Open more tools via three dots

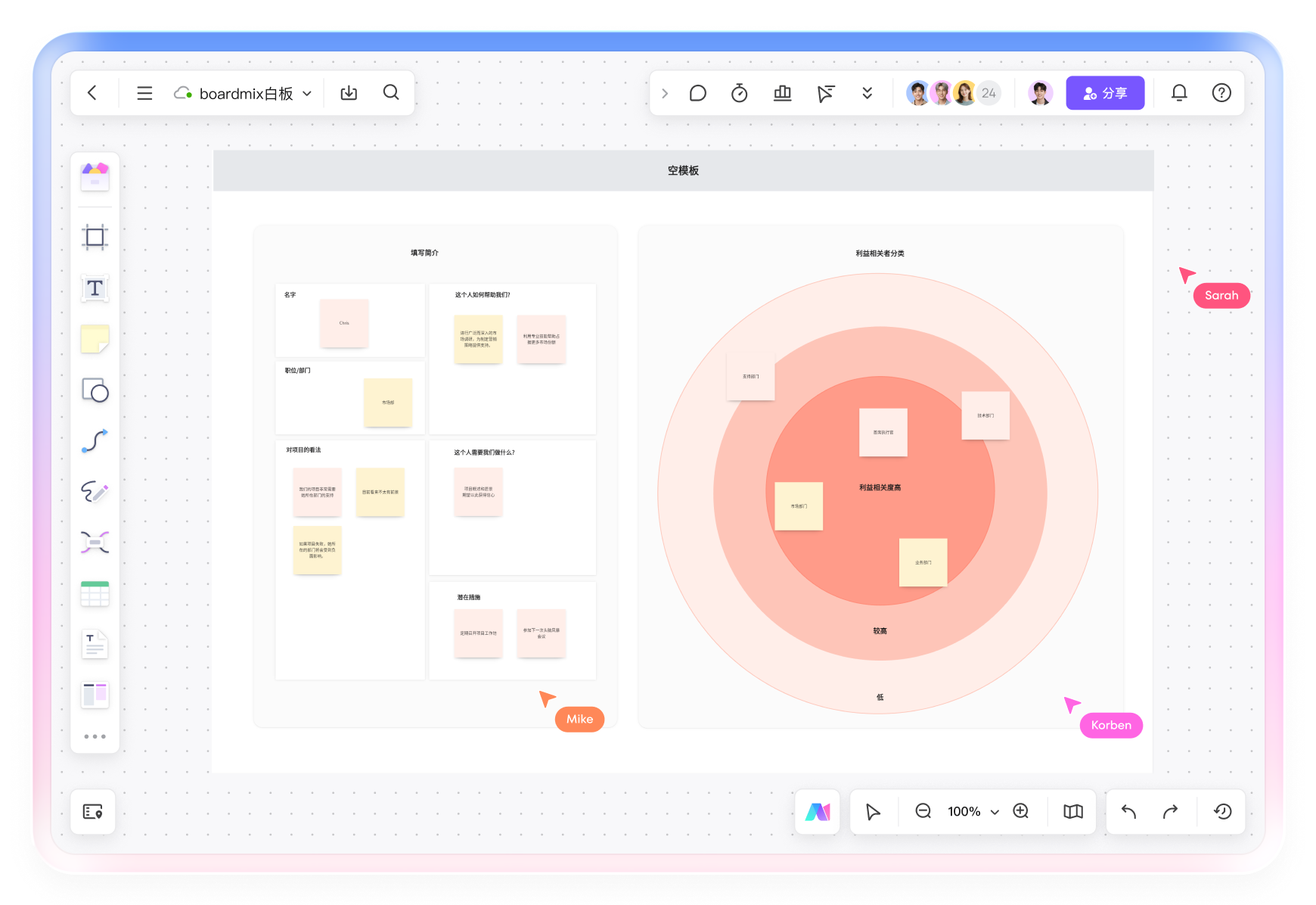[95, 736]
